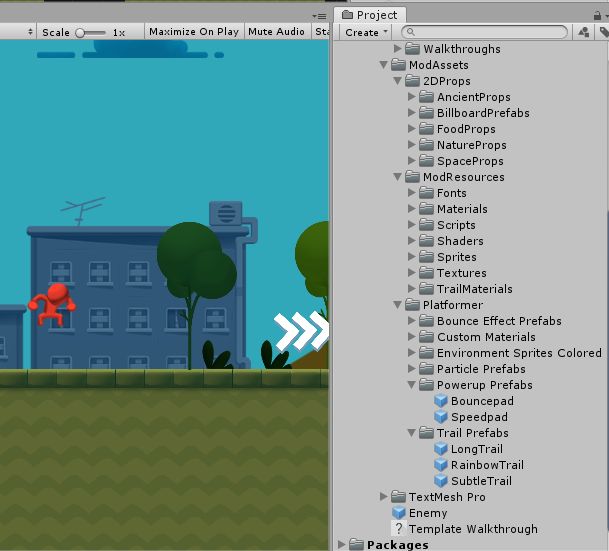The image size is (609, 551).
Task: Select the Speedpad prefab cube icon
Action: click(x=441, y=417)
